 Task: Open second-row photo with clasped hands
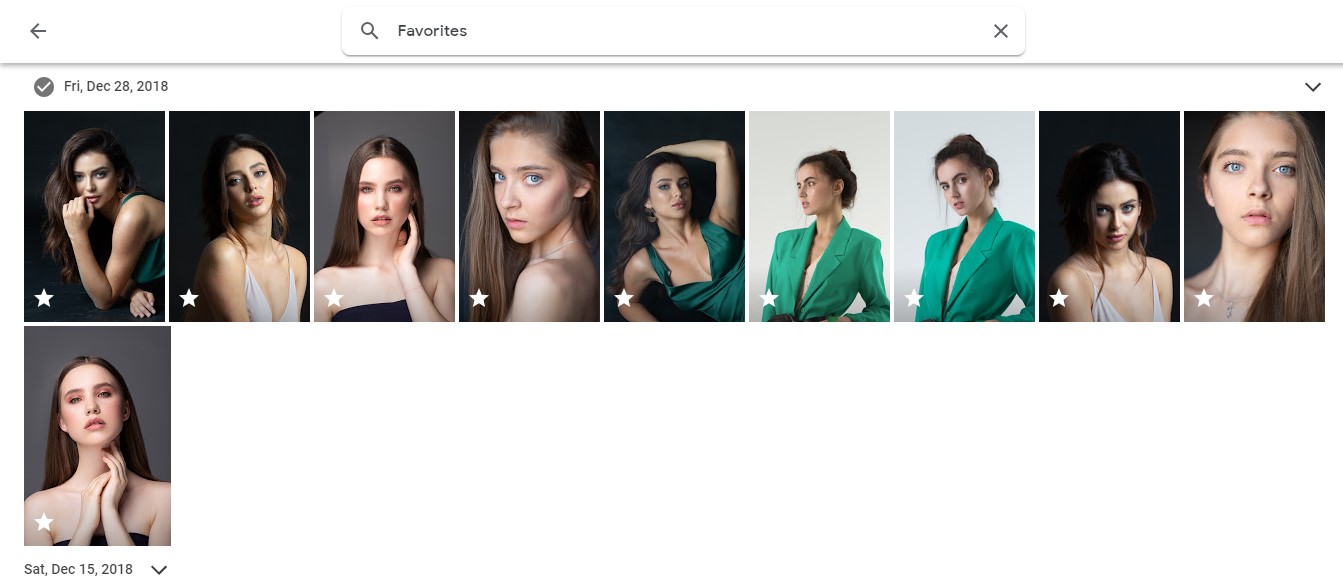pos(97,436)
